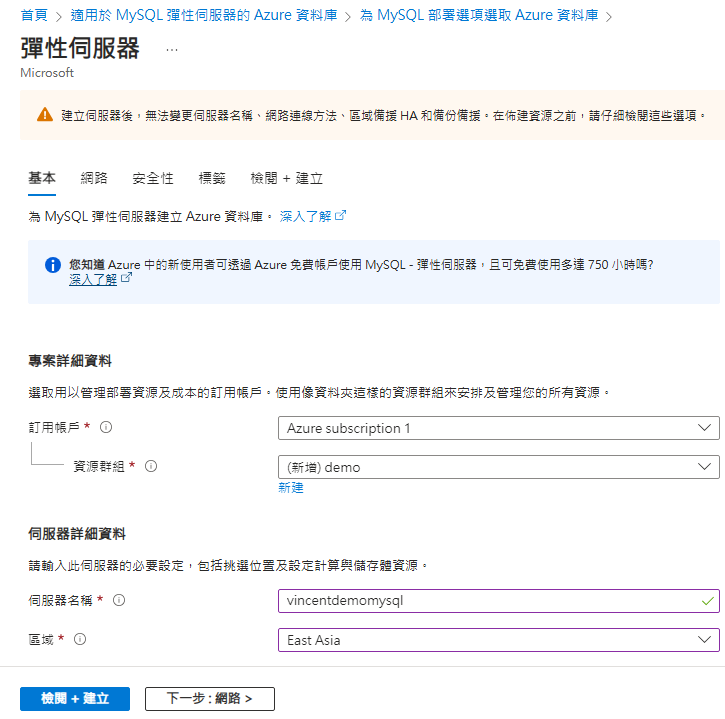The width and height of the screenshot is (725, 719).
Task: Expand the East Asia region dropdown
Action: (498, 639)
